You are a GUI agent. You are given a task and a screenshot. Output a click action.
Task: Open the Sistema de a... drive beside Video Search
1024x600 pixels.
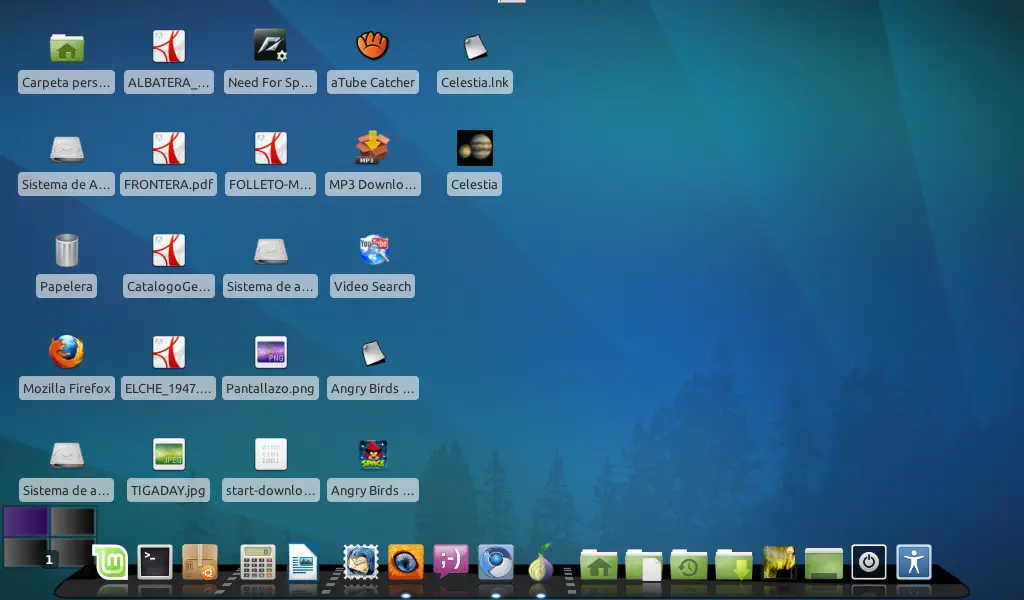coord(270,251)
